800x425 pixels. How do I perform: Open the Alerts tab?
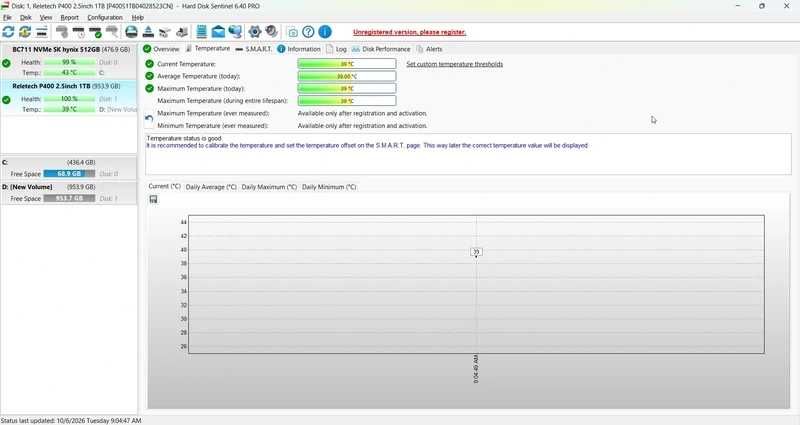coord(429,49)
